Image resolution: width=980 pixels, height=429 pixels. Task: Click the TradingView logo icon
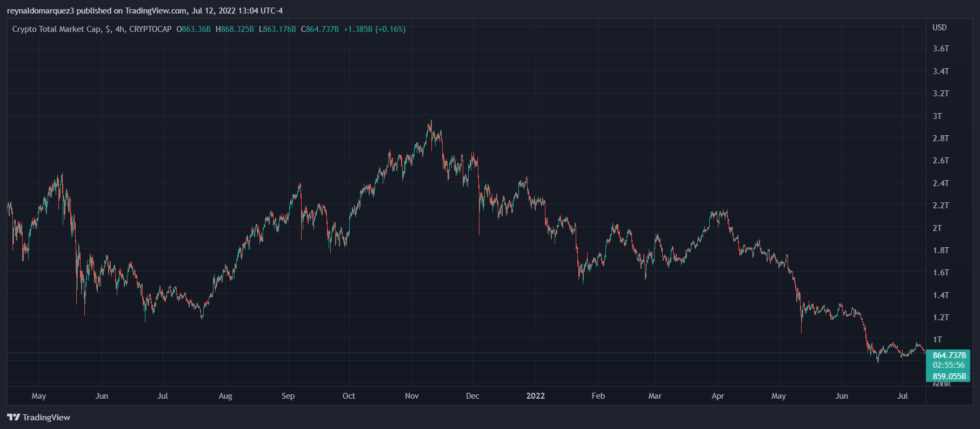(x=13, y=417)
